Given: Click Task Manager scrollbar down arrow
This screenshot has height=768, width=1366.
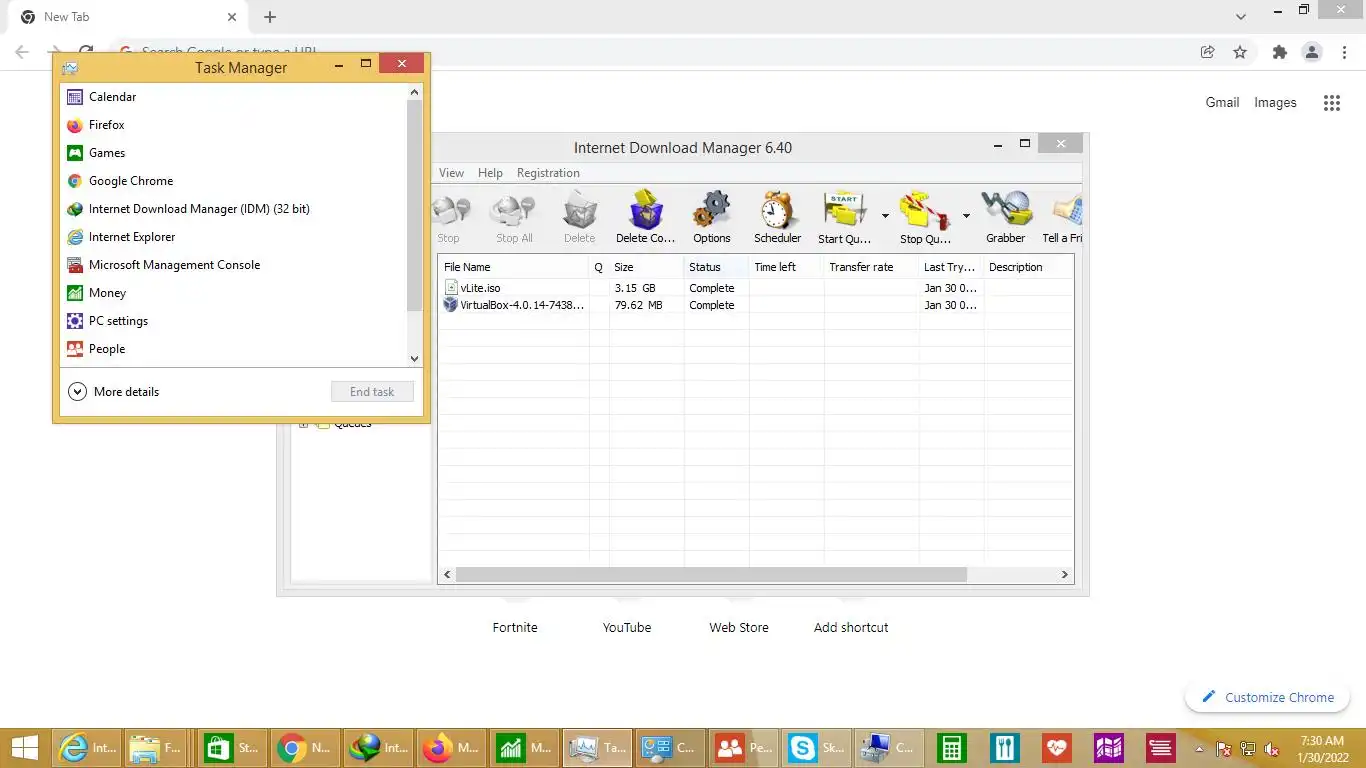Looking at the screenshot, I should click(415, 358).
